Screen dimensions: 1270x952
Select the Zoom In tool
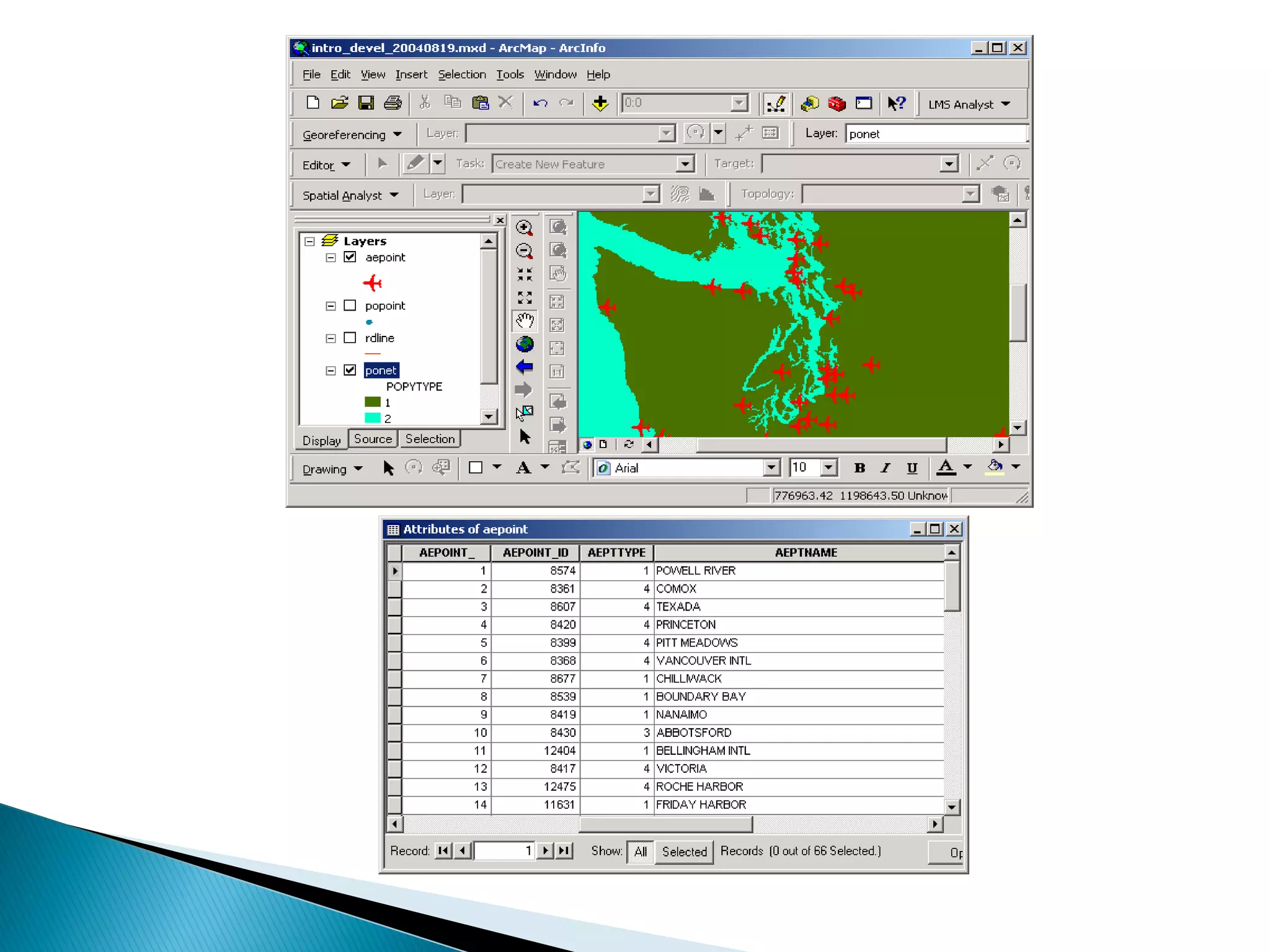coord(524,228)
